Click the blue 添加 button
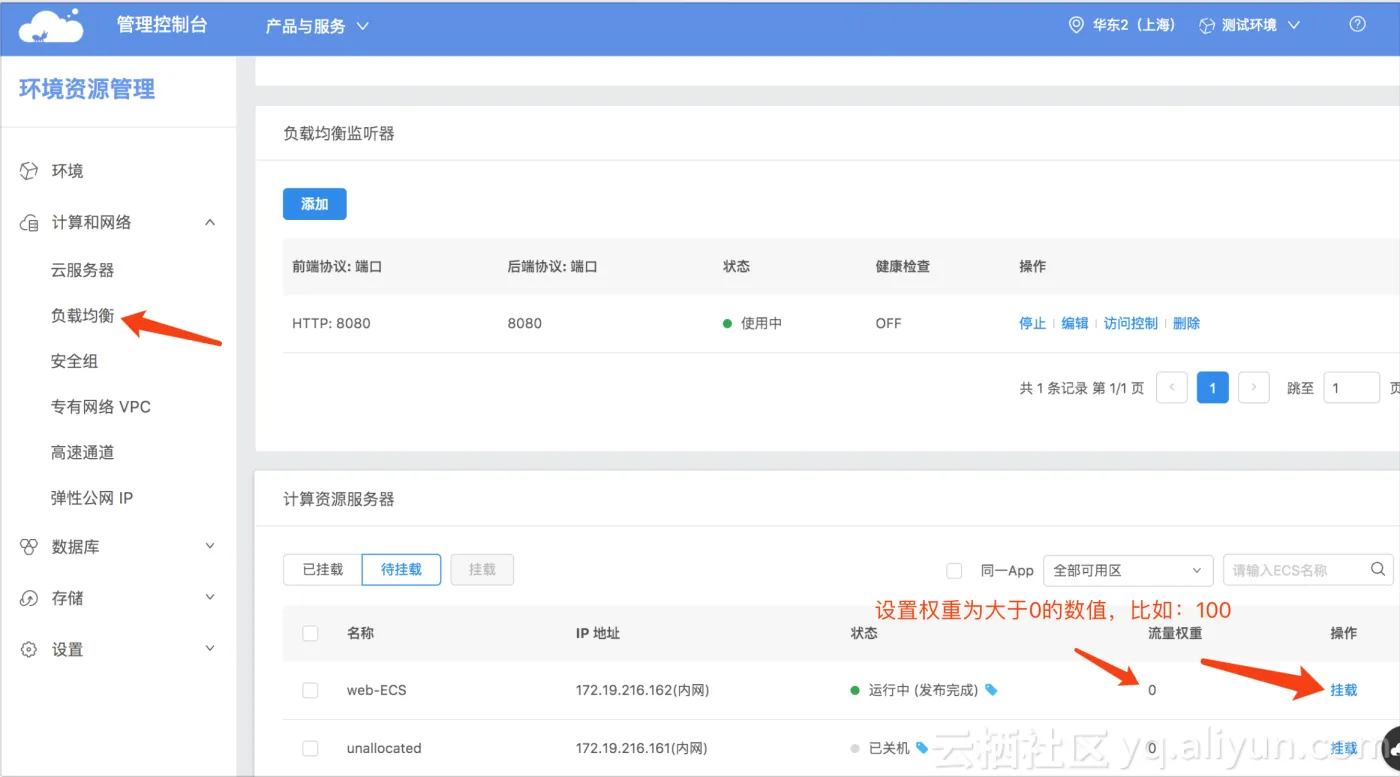The image size is (1400, 777). (x=315, y=204)
